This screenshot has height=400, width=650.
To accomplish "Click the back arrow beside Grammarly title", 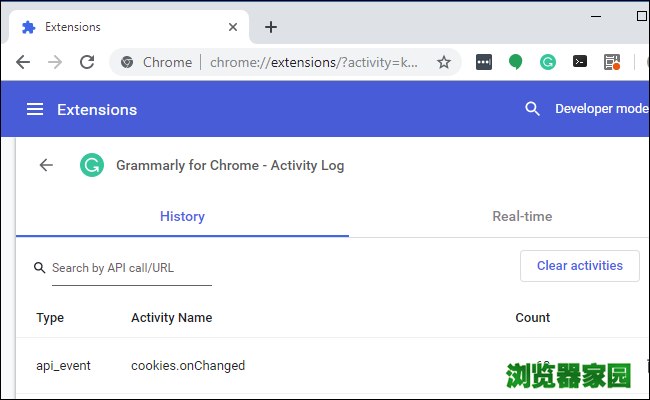I will (46, 165).
